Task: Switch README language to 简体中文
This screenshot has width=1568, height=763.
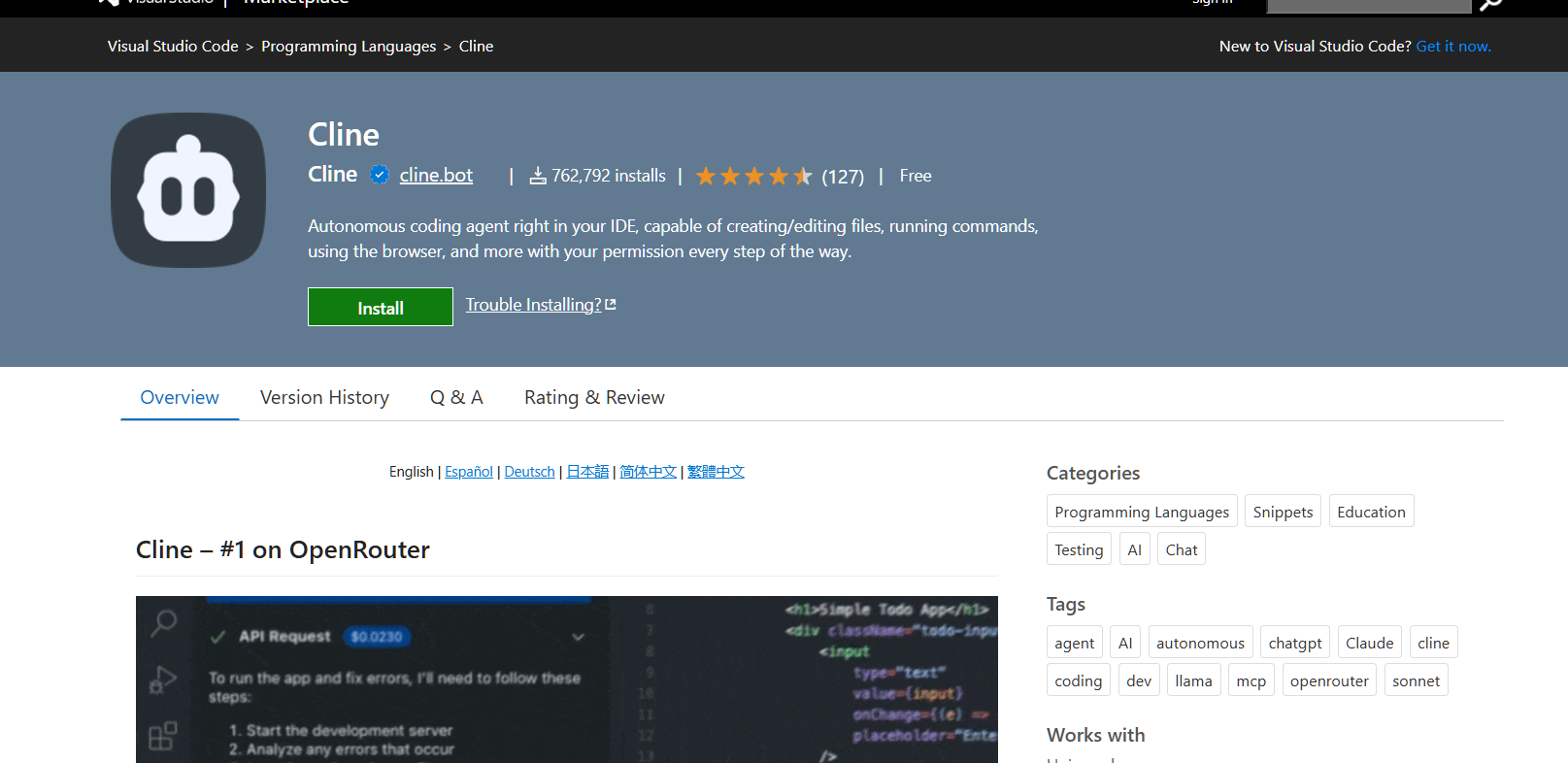Action: pyautogui.click(x=648, y=472)
